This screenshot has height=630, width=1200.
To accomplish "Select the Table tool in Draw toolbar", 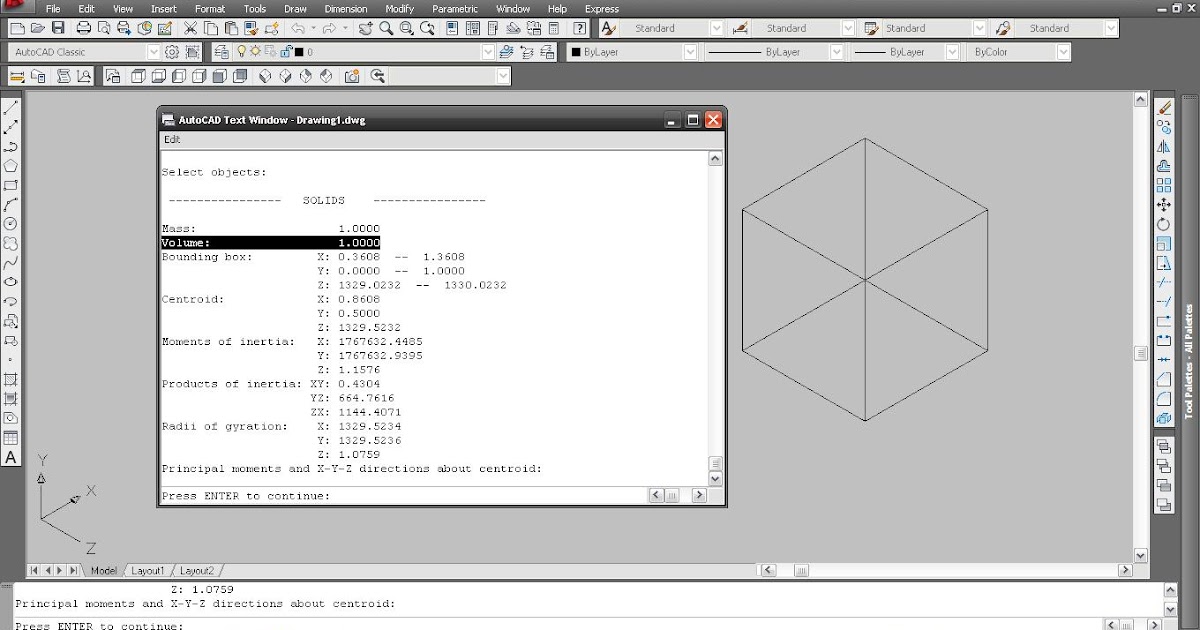I will click(x=11, y=438).
